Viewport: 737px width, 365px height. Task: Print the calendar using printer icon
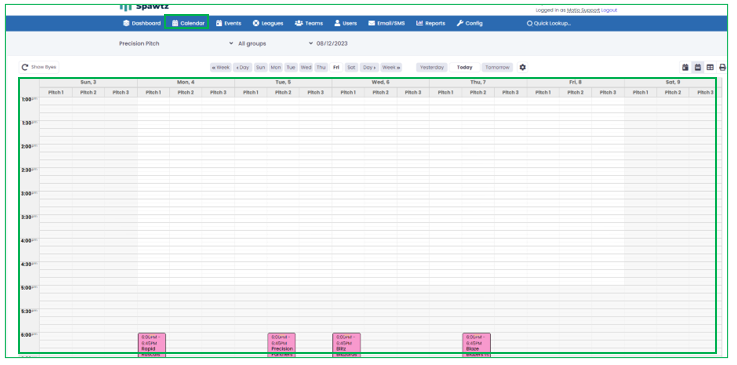[722, 68]
